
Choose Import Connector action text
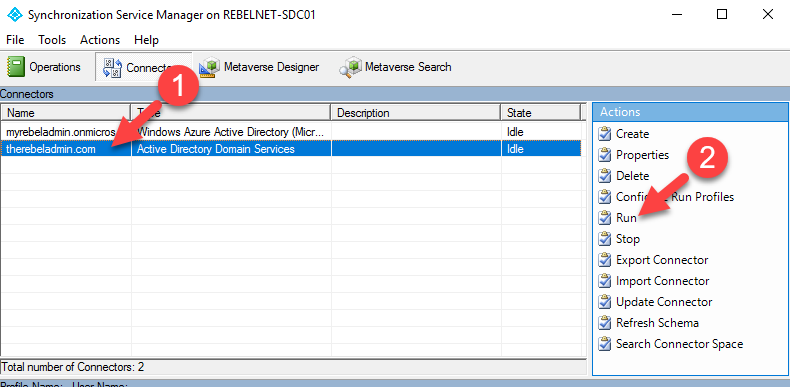(x=663, y=281)
